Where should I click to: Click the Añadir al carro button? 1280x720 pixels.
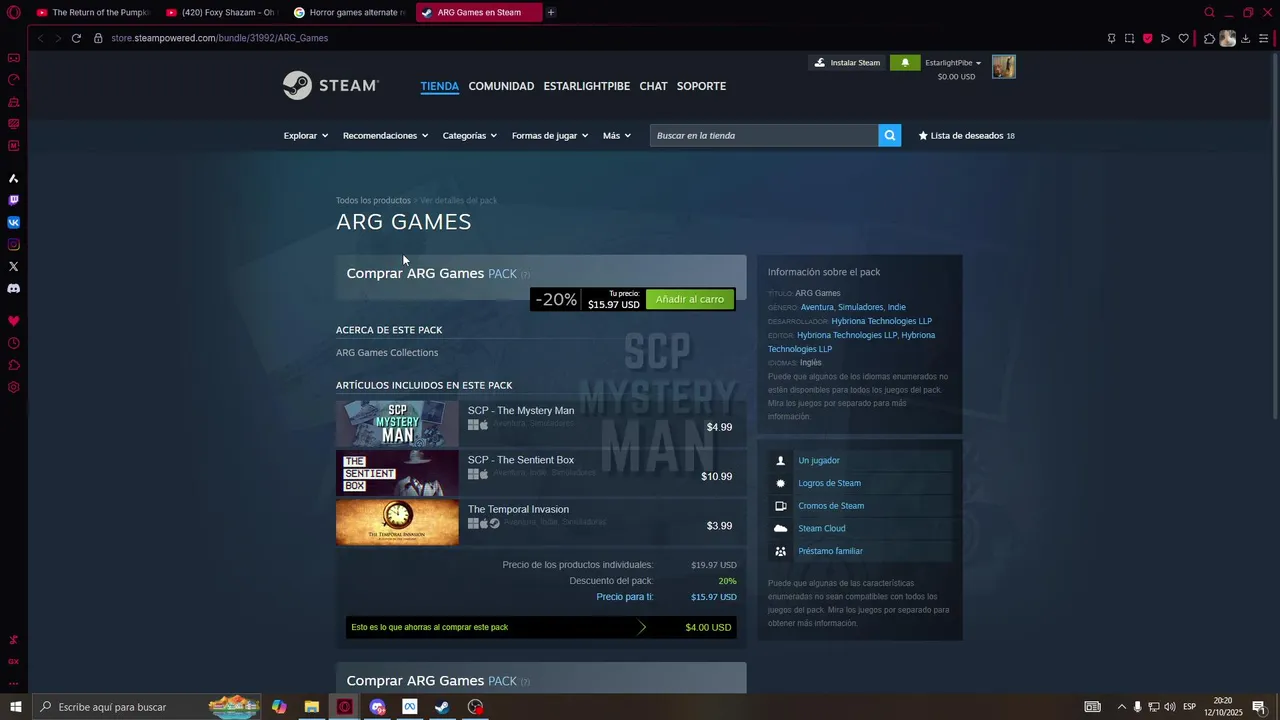click(690, 299)
